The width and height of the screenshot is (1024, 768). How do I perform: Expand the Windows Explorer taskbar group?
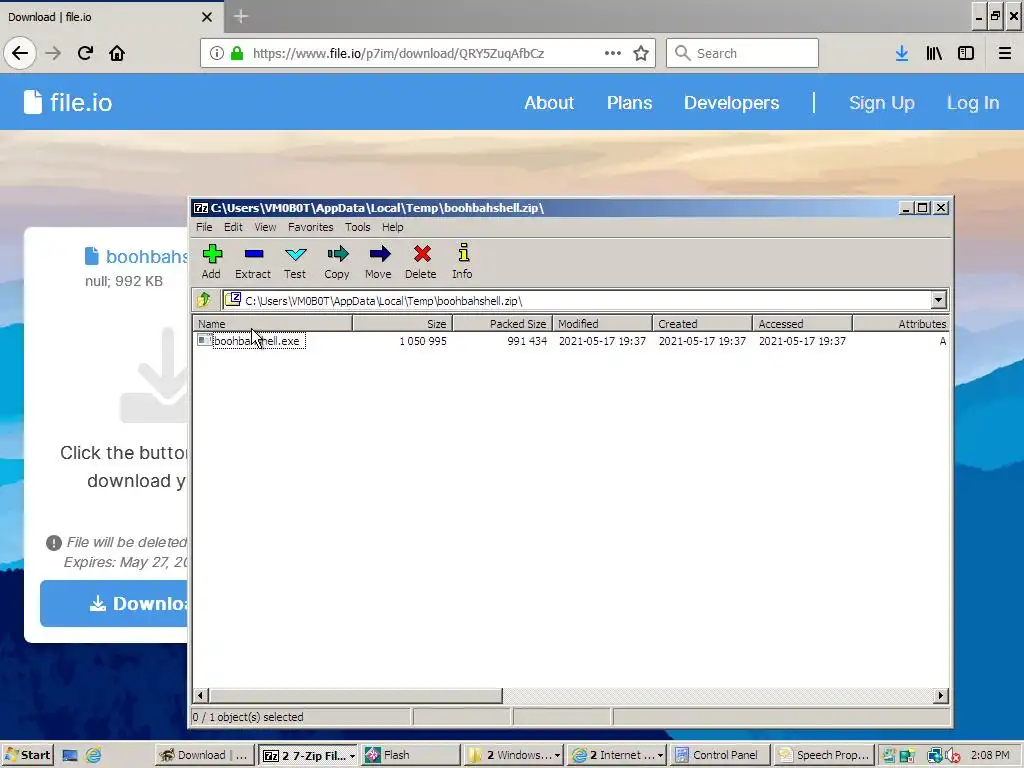(x=557, y=756)
